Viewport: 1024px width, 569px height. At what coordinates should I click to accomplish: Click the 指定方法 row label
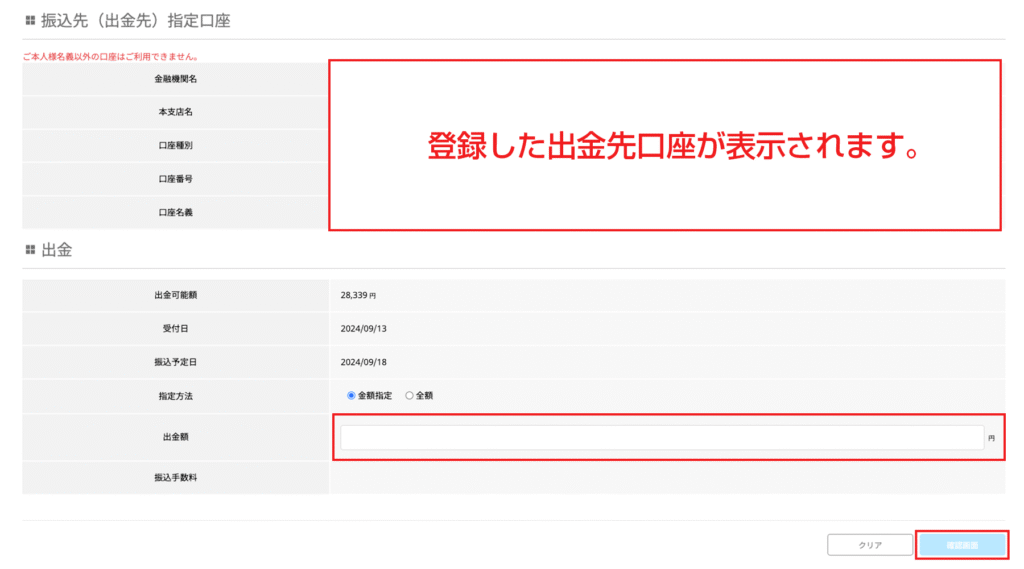click(175, 396)
